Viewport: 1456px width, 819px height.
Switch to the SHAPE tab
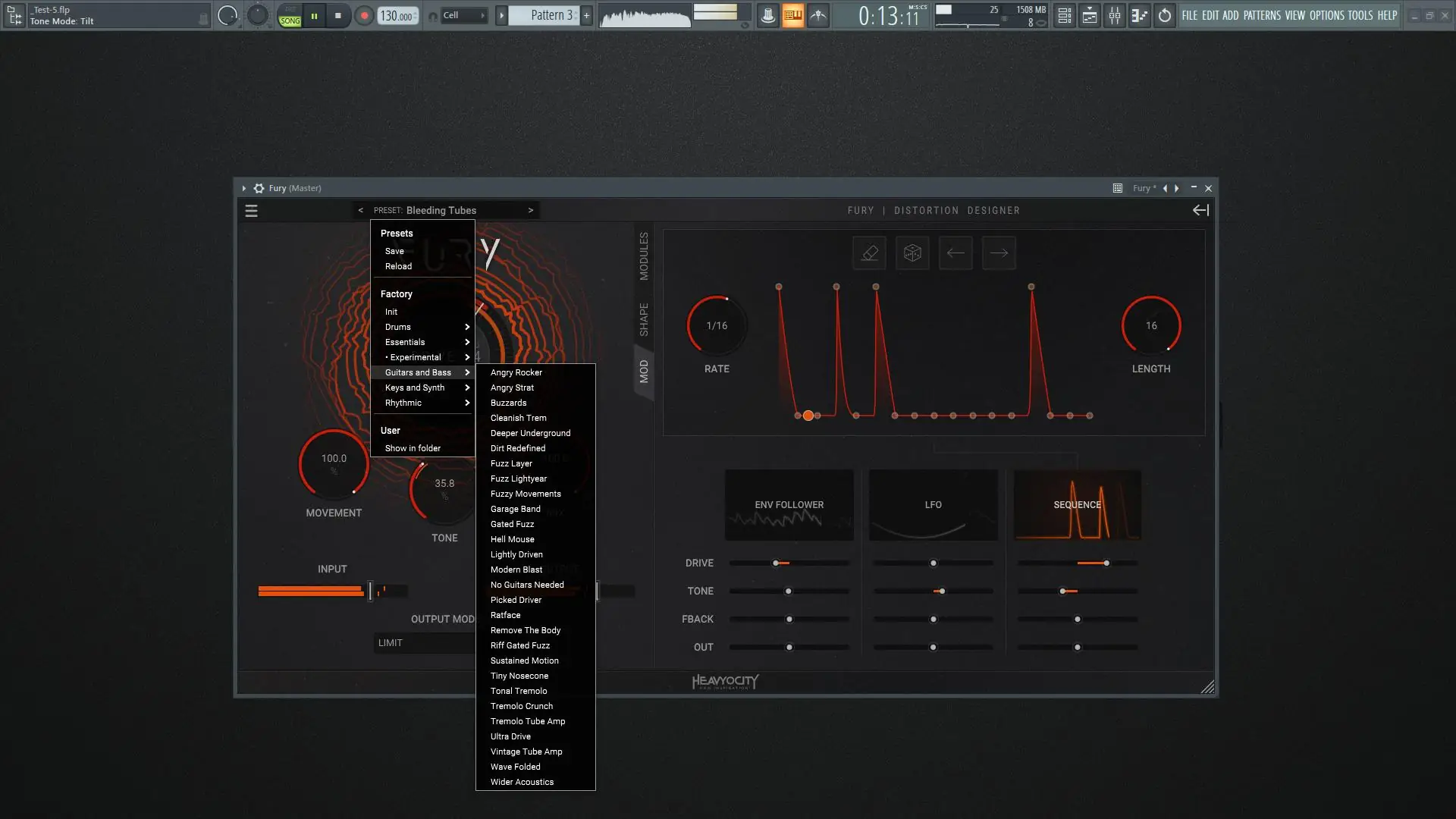coord(644,319)
